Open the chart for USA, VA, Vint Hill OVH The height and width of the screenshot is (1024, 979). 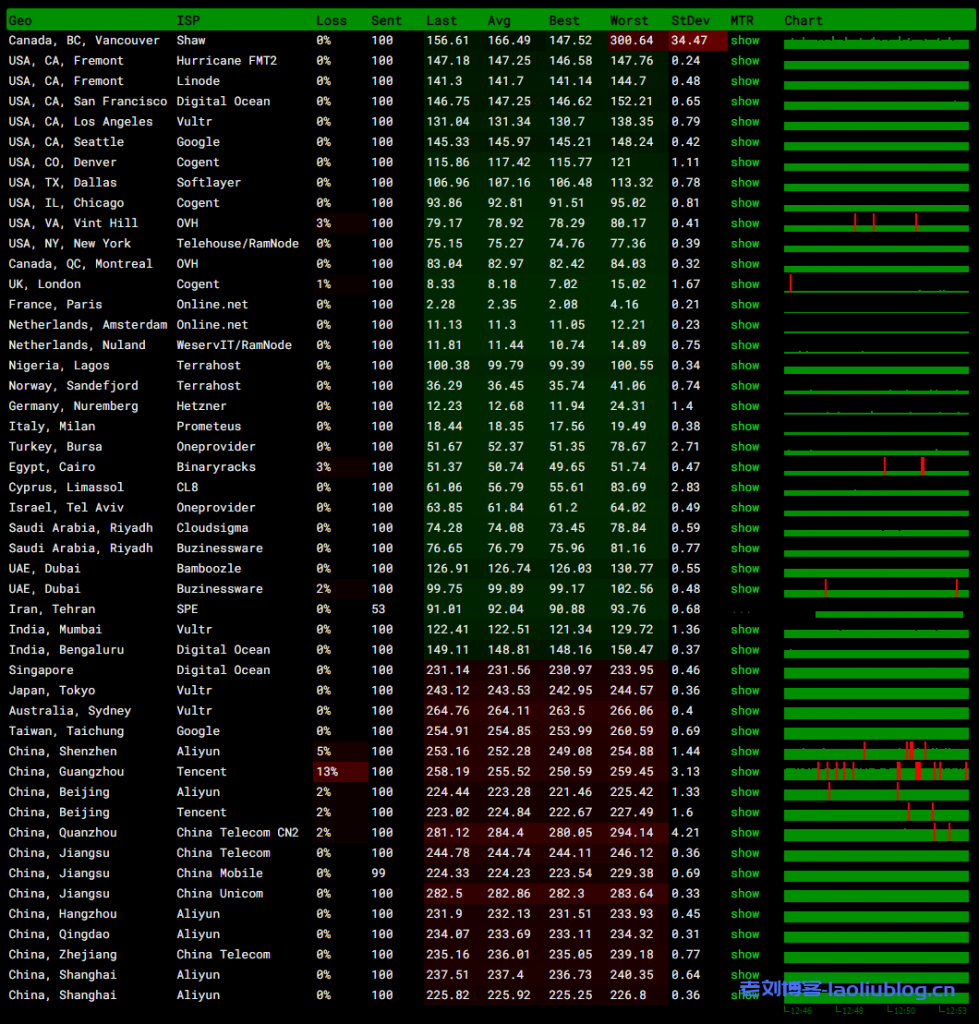[x=876, y=223]
